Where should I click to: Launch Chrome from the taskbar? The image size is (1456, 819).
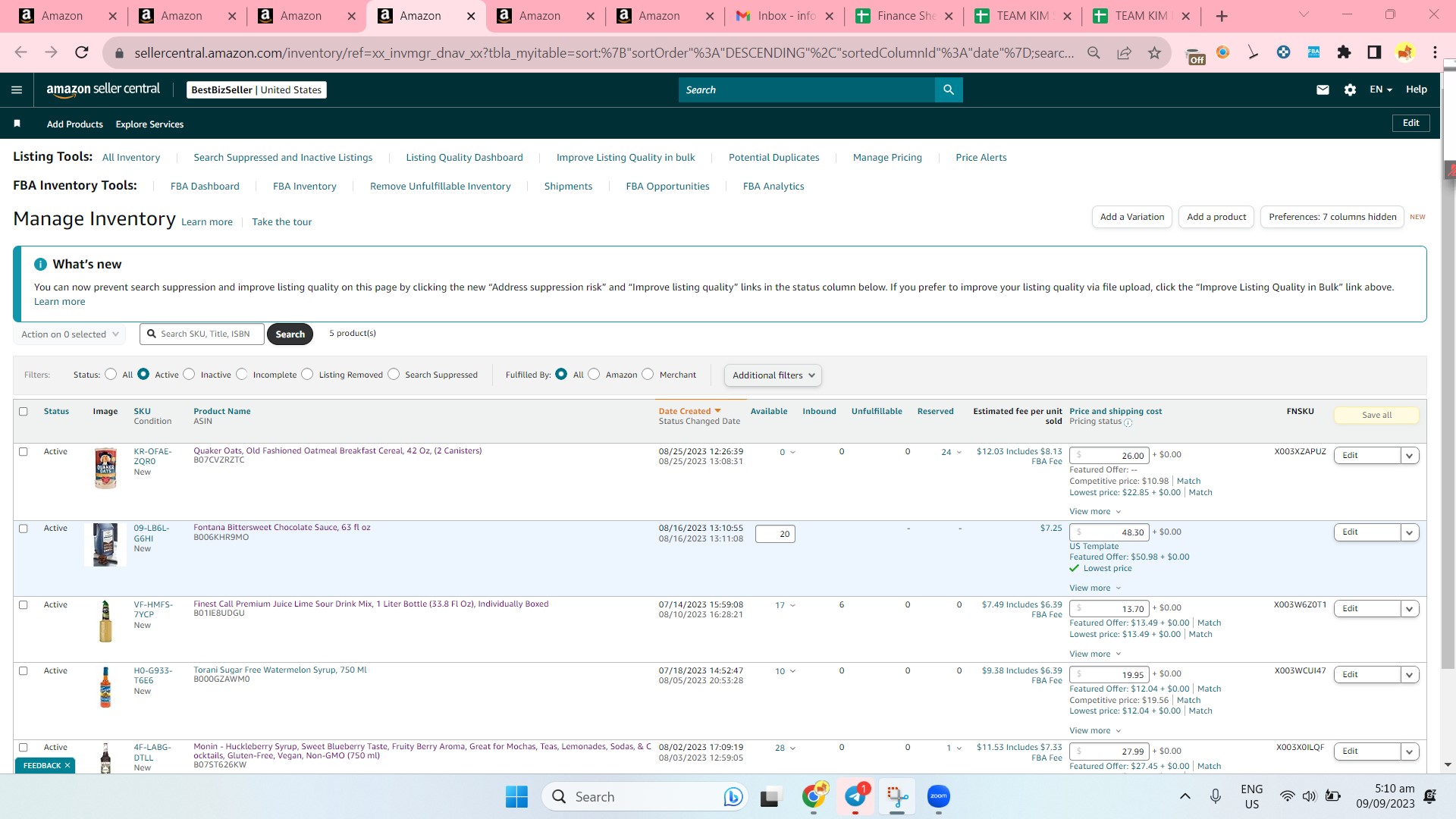click(814, 796)
